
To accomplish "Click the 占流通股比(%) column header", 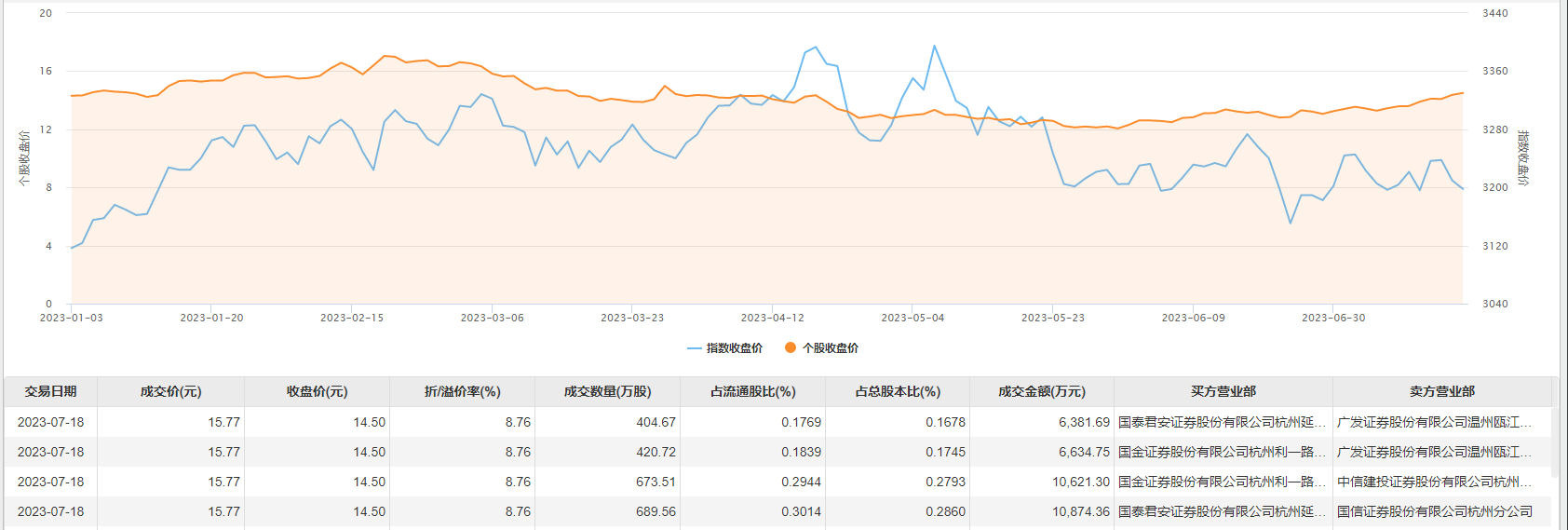I will point(753,392).
